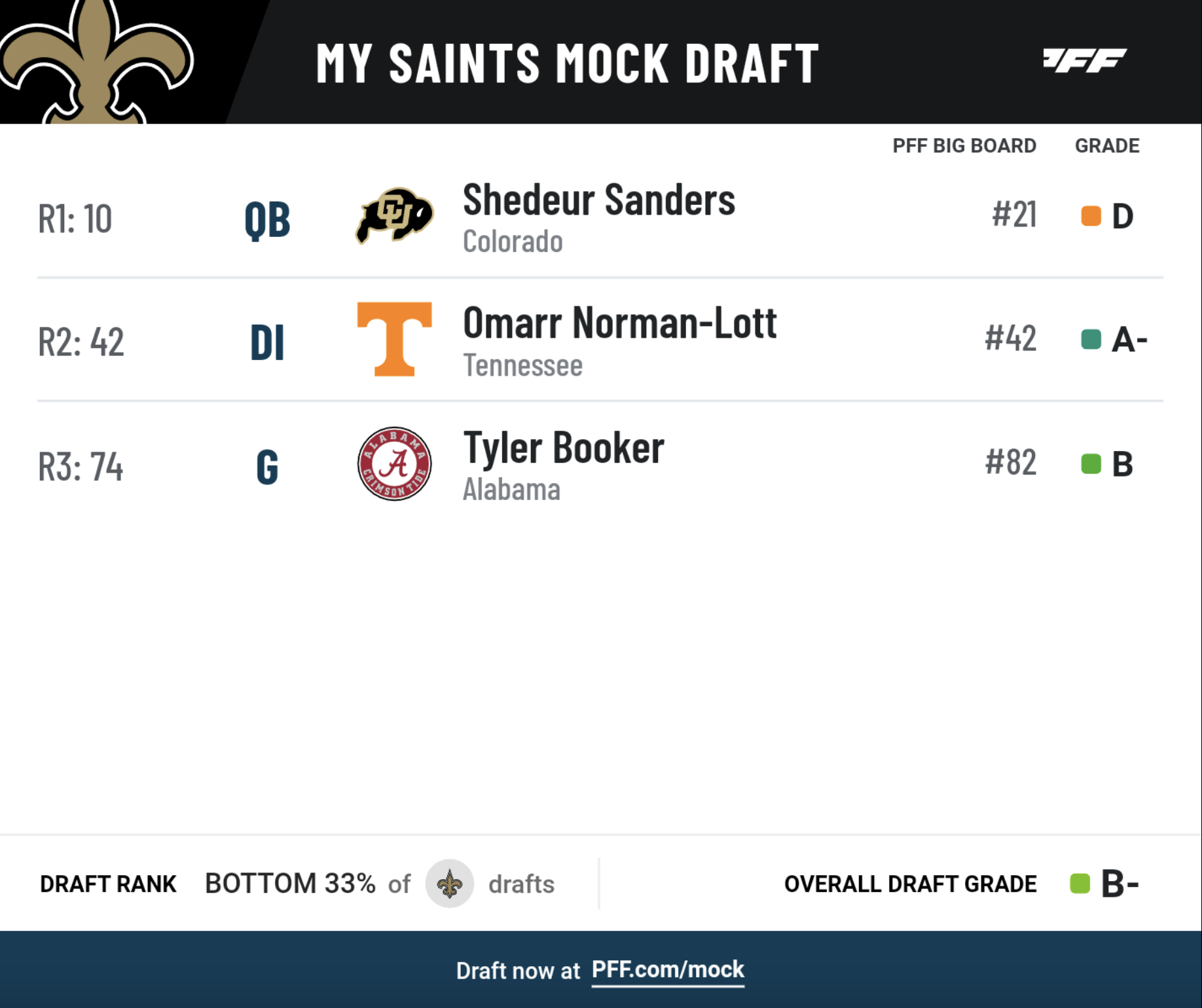Image resolution: width=1202 pixels, height=1008 pixels.
Task: Click the GRADE column header
Action: [1107, 145]
